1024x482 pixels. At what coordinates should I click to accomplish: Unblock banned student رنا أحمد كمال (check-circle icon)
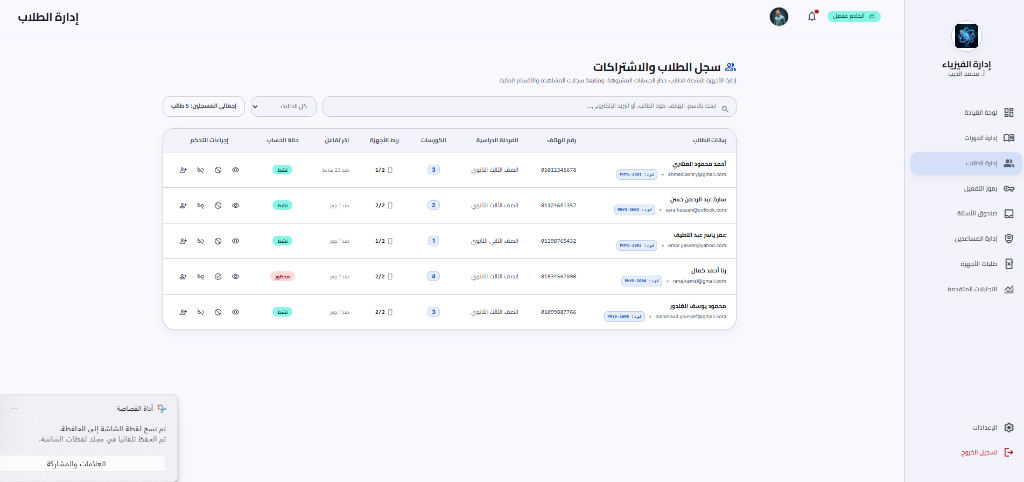click(218, 276)
